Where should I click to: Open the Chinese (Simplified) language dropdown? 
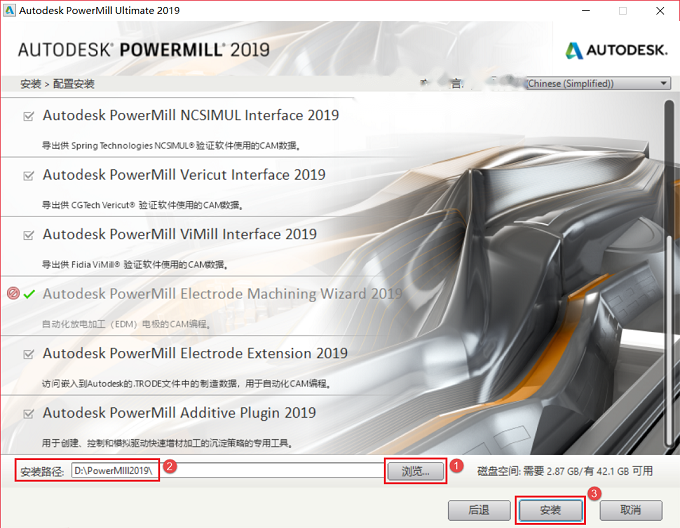[x=598, y=83]
